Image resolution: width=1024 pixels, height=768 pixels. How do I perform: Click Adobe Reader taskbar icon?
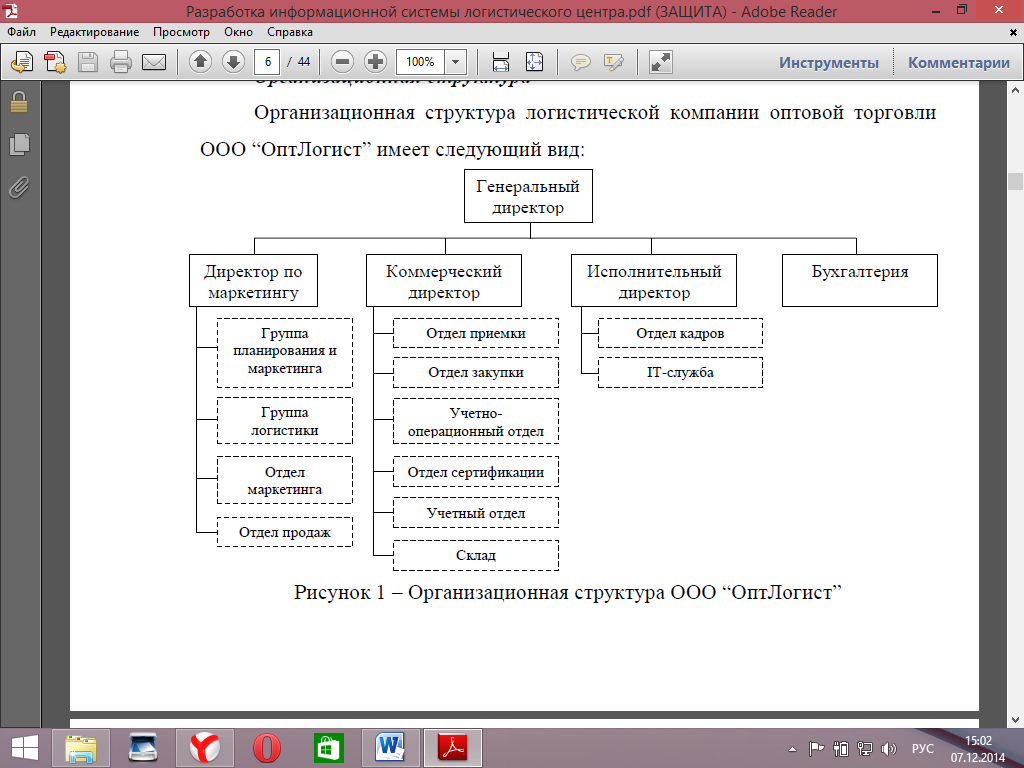point(453,748)
